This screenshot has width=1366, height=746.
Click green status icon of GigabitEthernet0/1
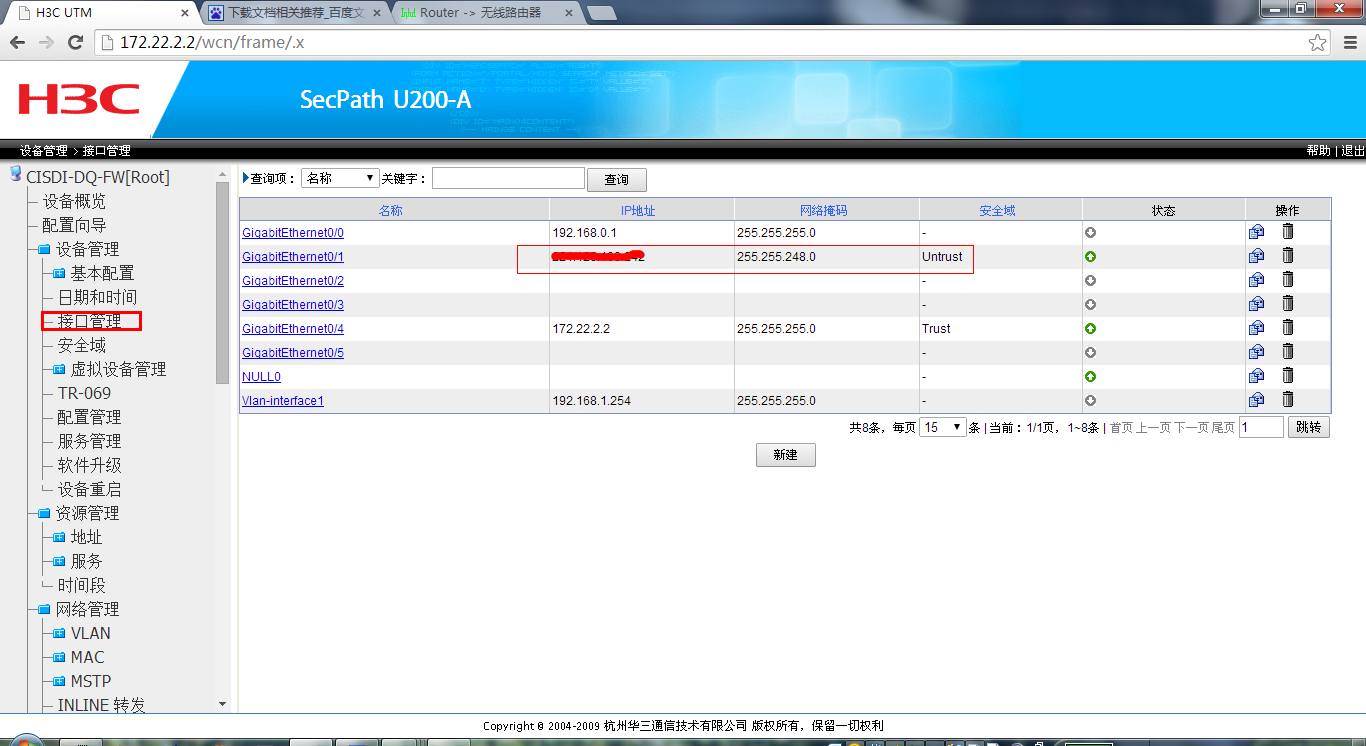pyautogui.click(x=1090, y=257)
